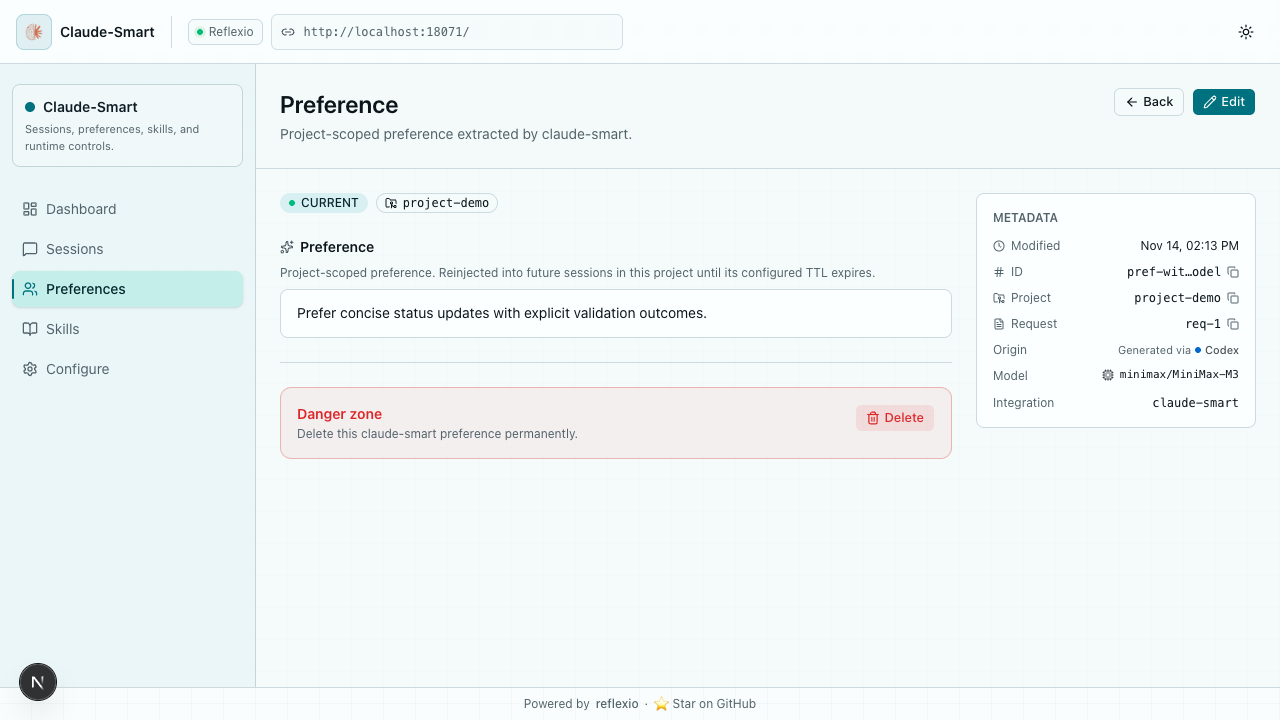Click the CURRENT status badge
The image size is (1280, 720).
(x=324, y=203)
